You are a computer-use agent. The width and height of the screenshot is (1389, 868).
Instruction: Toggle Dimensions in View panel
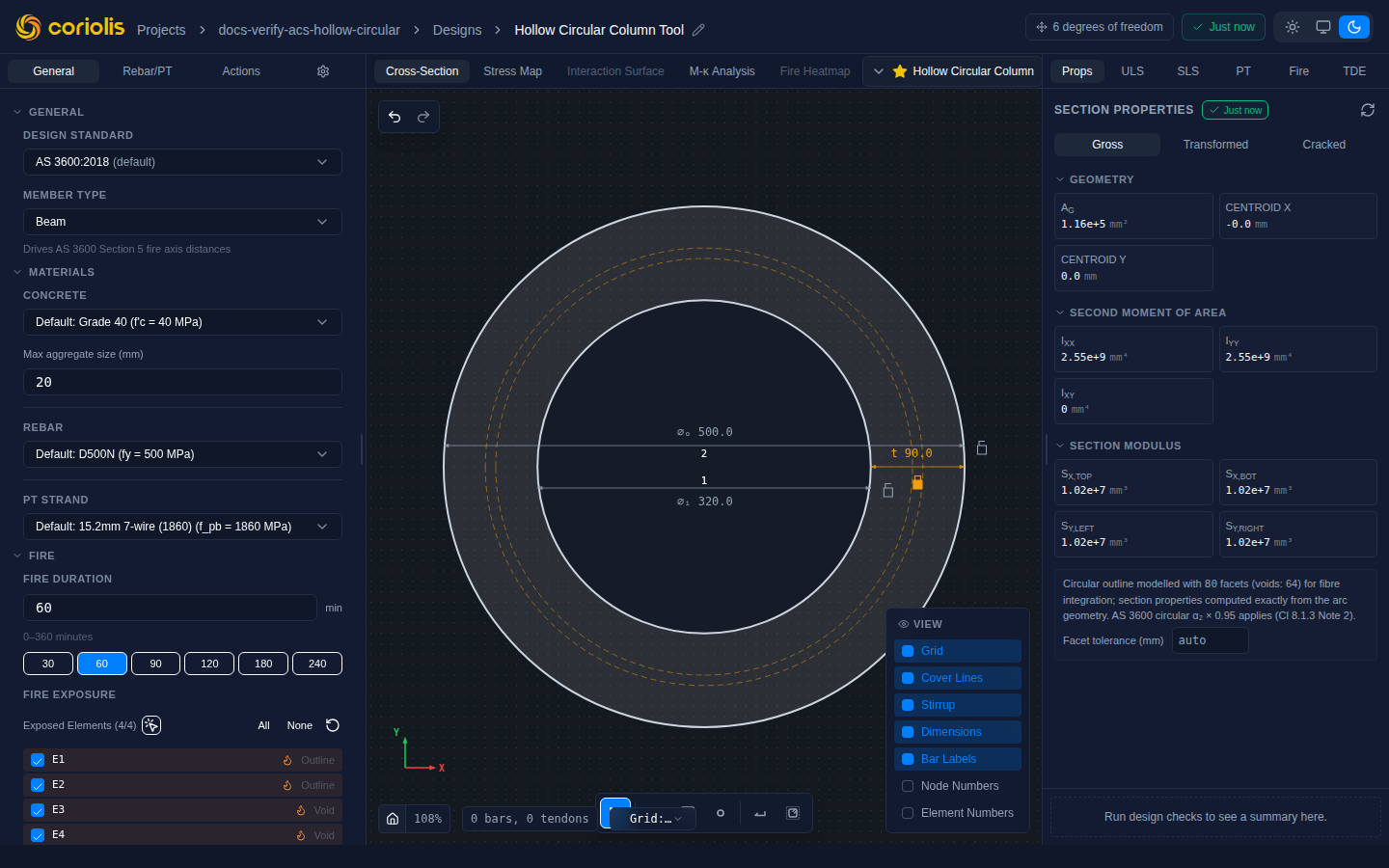click(x=958, y=732)
